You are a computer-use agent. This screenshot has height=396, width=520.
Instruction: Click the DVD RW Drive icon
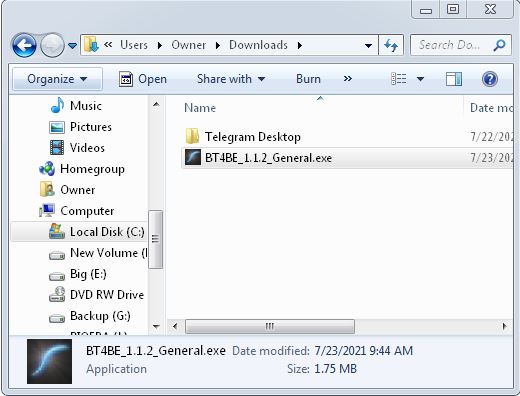coord(57,295)
